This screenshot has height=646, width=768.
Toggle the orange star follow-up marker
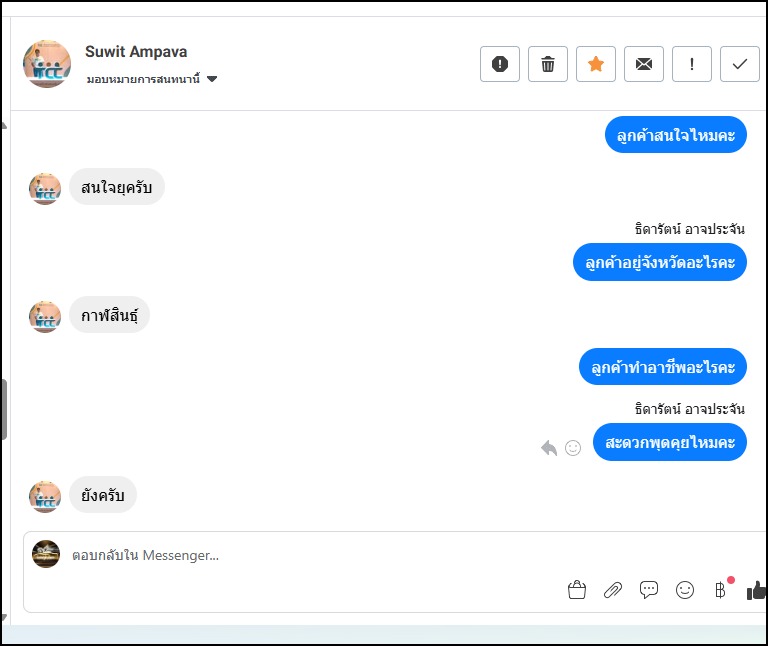pyautogui.click(x=596, y=64)
